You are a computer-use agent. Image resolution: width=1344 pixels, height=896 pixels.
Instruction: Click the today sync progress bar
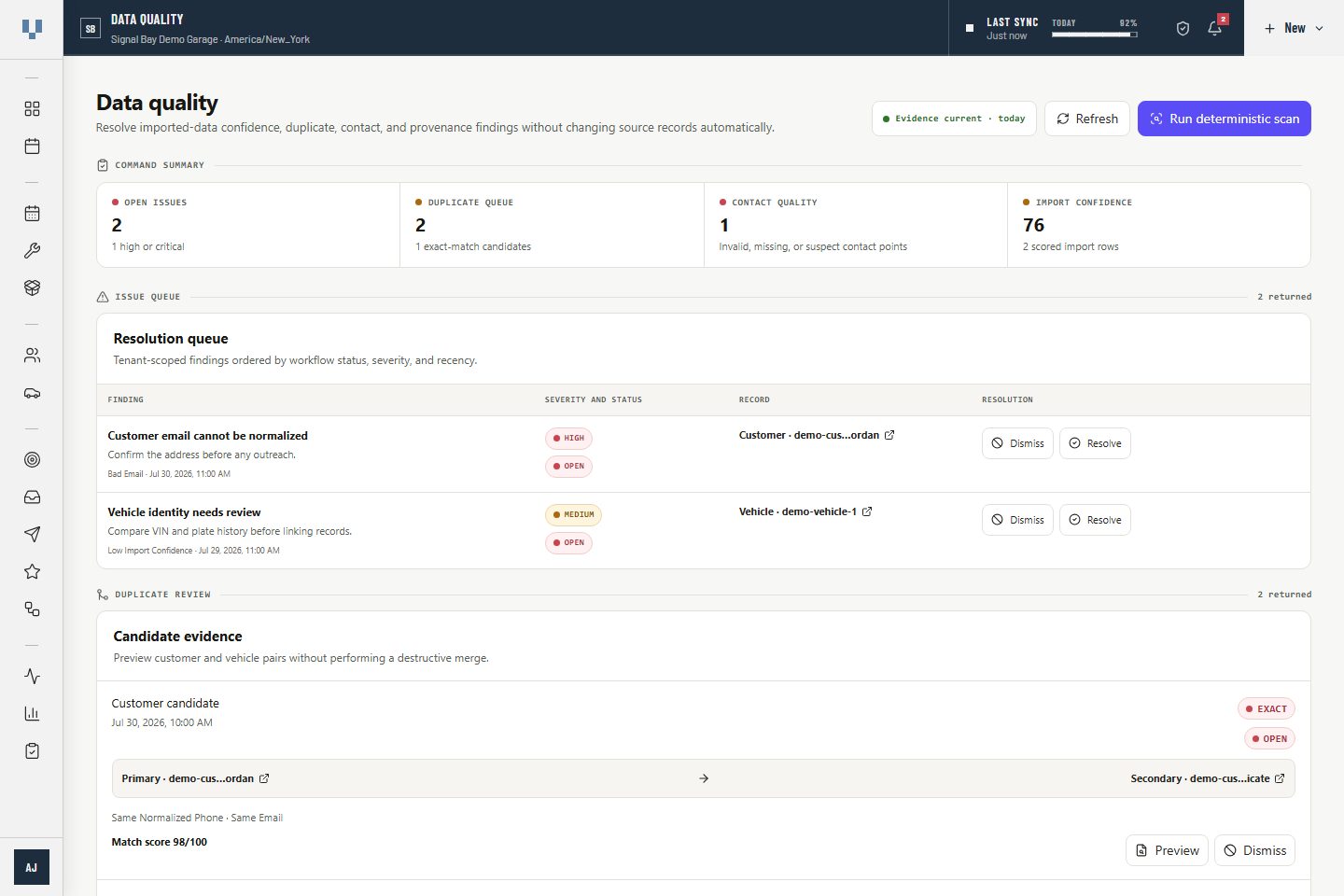(1094, 35)
